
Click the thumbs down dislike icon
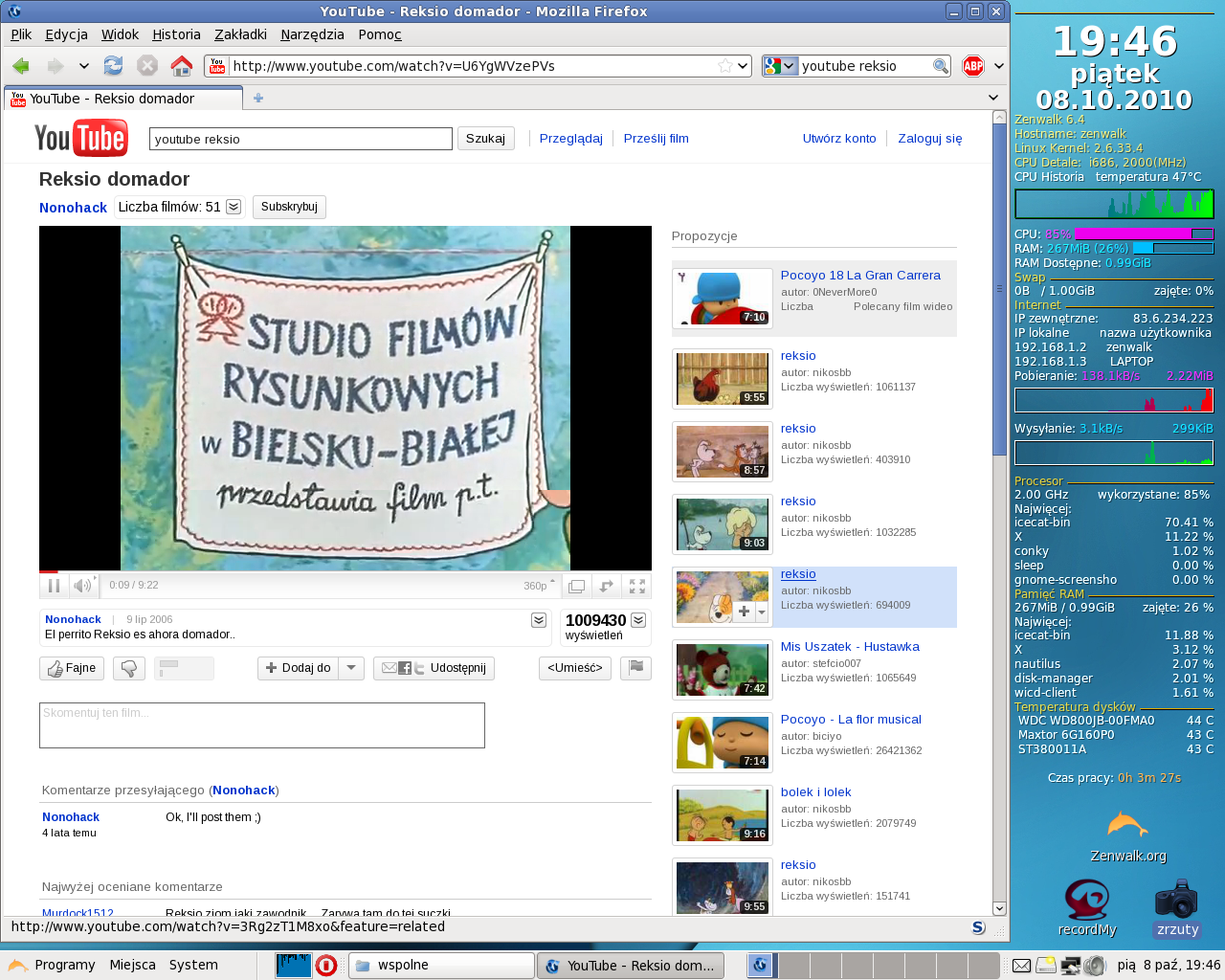[x=129, y=668]
